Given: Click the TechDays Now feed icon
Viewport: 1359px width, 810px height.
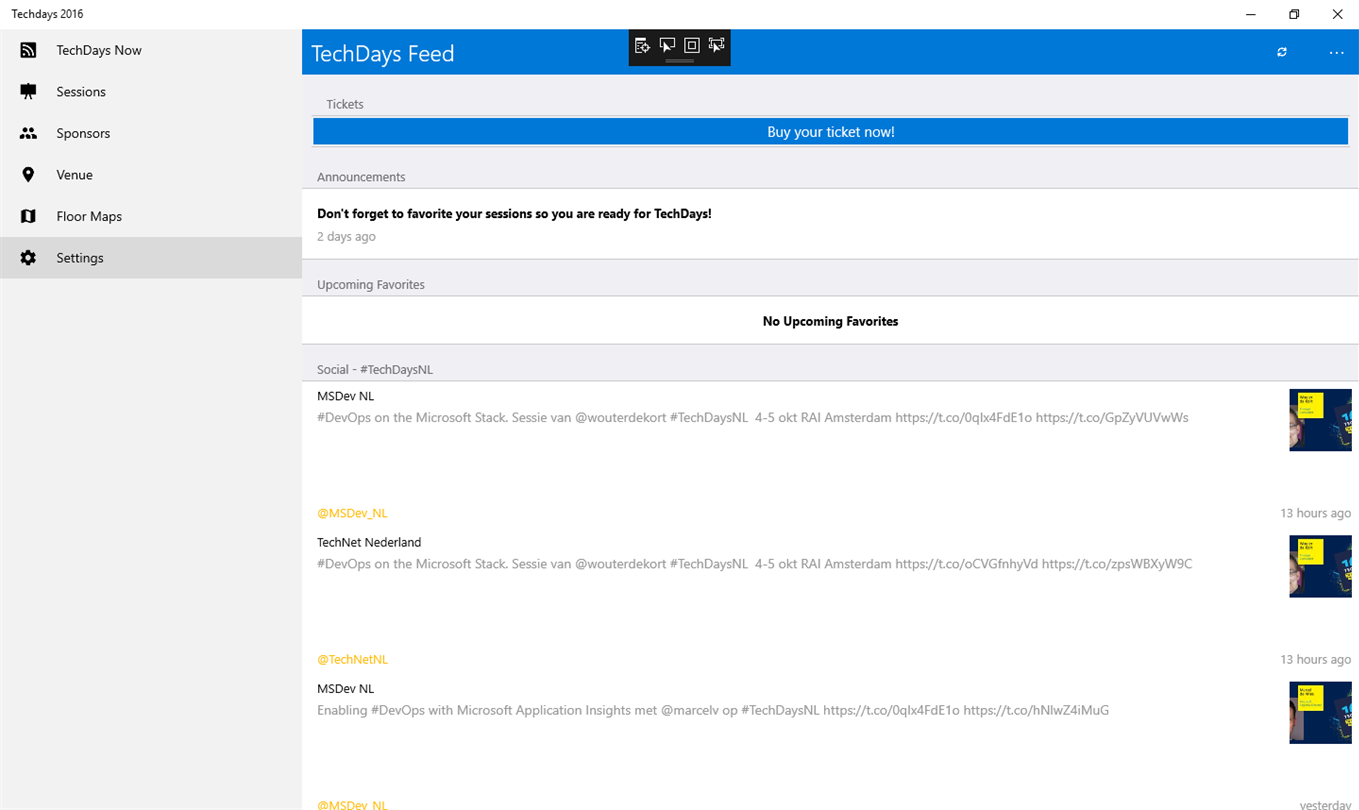Looking at the screenshot, I should tap(28, 50).
